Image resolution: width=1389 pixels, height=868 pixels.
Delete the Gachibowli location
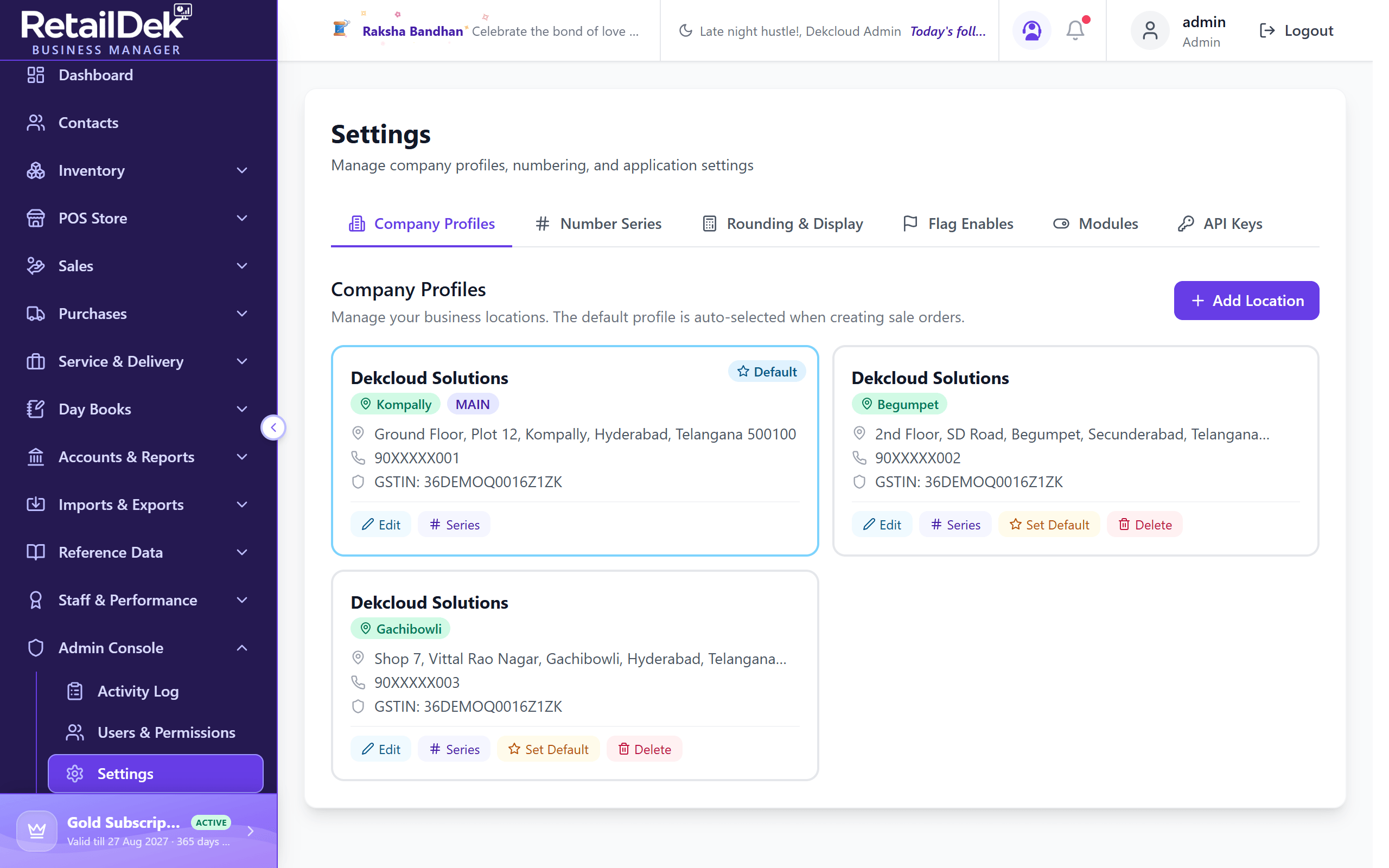coord(644,749)
